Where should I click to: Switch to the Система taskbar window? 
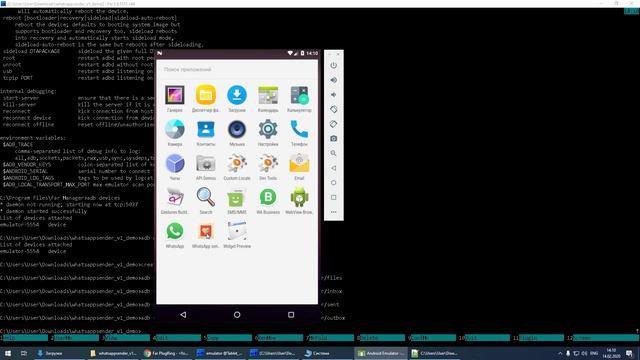click(326, 353)
